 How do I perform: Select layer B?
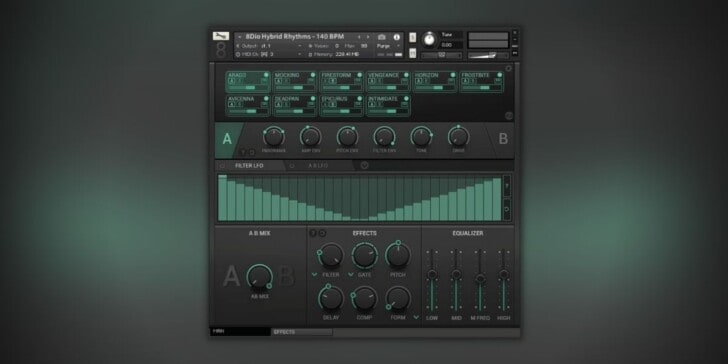(503, 139)
